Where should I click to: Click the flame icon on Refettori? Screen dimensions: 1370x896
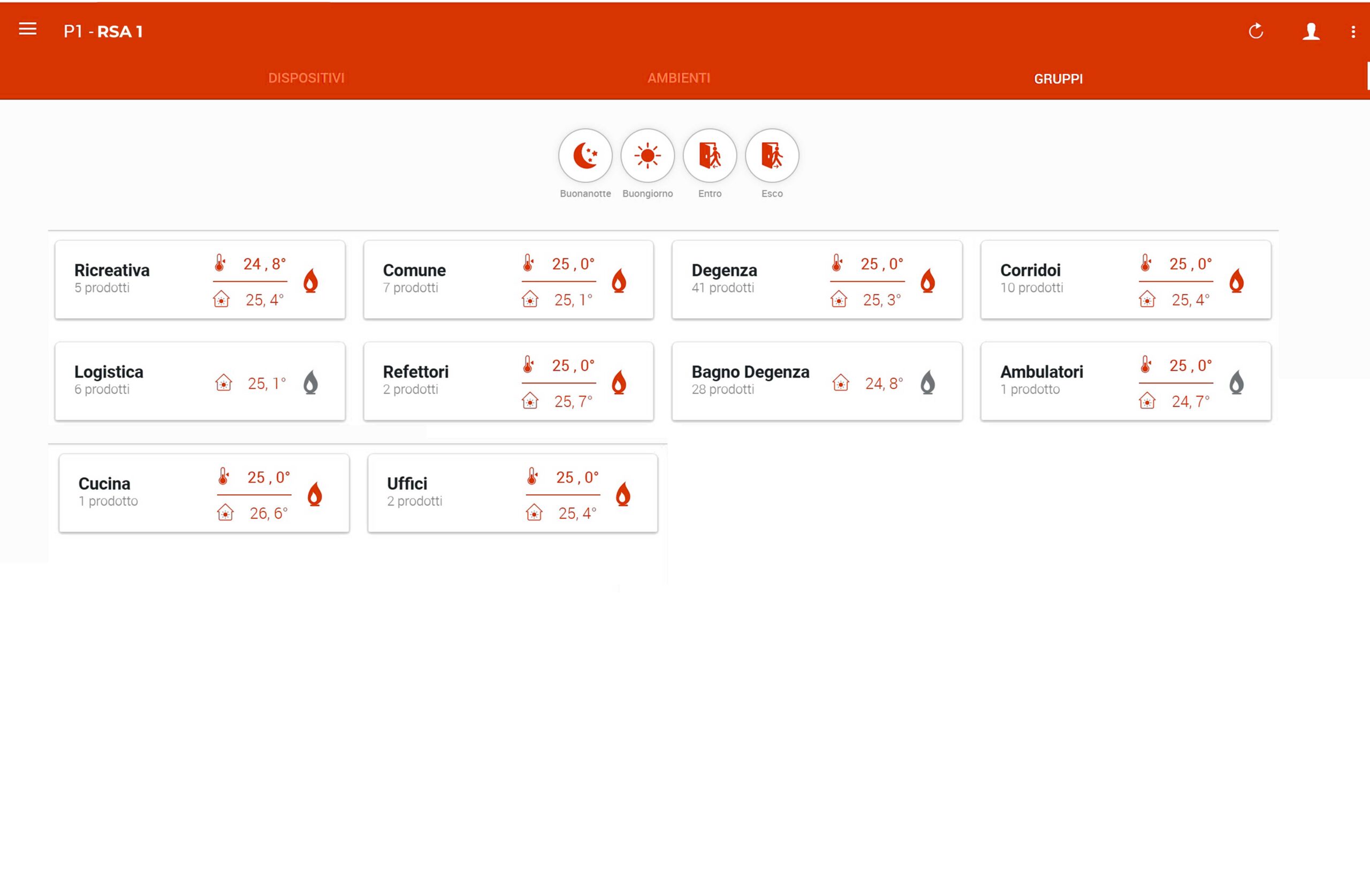pos(619,382)
